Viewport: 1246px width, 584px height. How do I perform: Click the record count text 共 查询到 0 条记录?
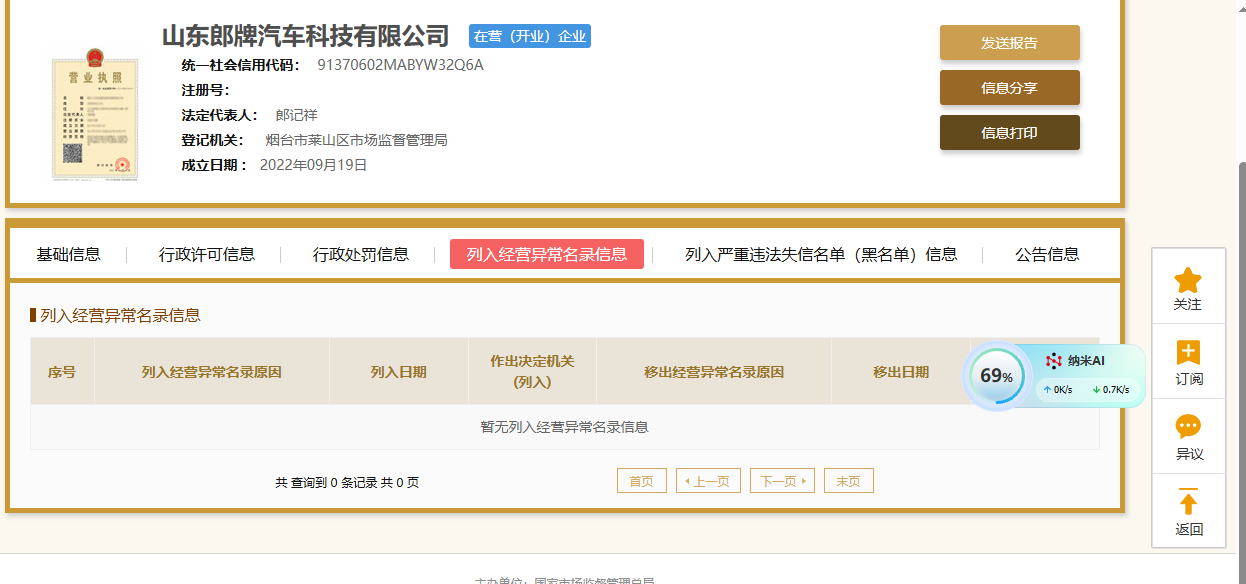326,482
